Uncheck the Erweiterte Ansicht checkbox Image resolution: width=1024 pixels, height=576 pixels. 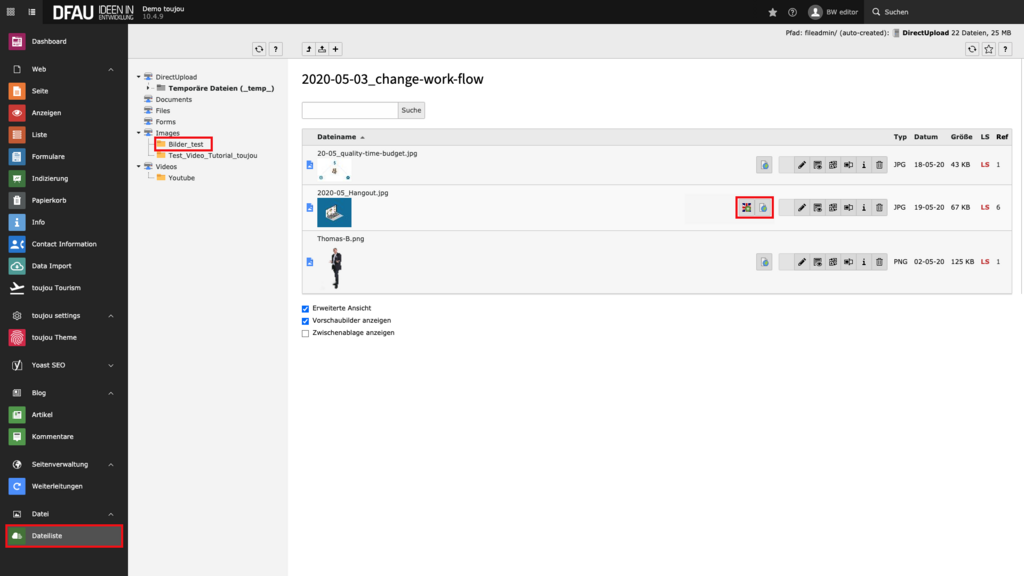(306, 308)
